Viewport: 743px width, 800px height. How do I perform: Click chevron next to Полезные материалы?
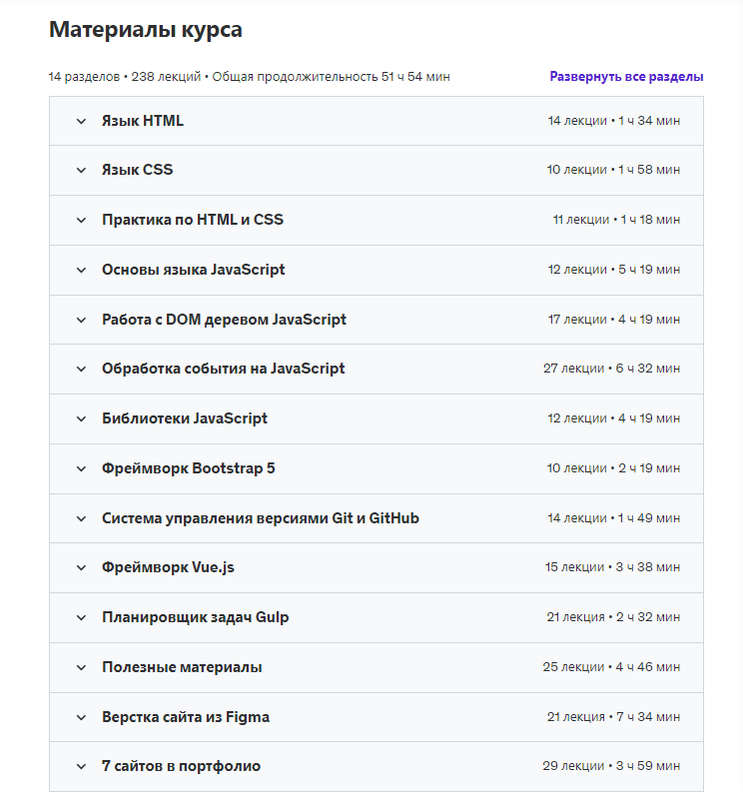[x=82, y=667]
